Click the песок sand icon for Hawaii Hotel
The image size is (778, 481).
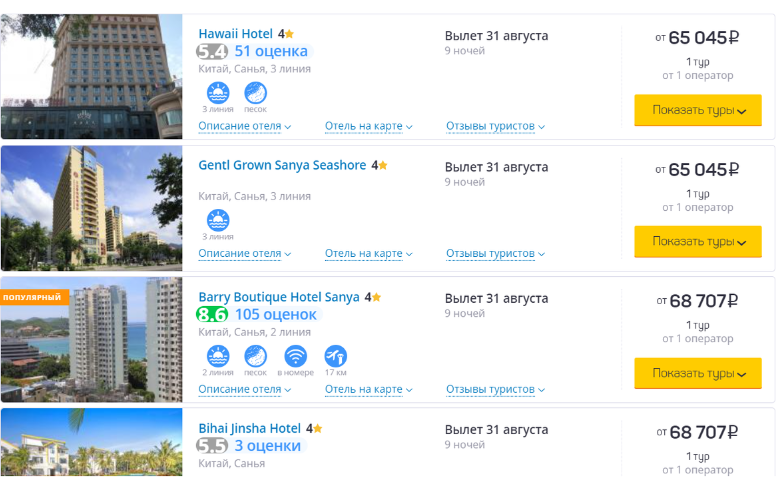(x=256, y=93)
